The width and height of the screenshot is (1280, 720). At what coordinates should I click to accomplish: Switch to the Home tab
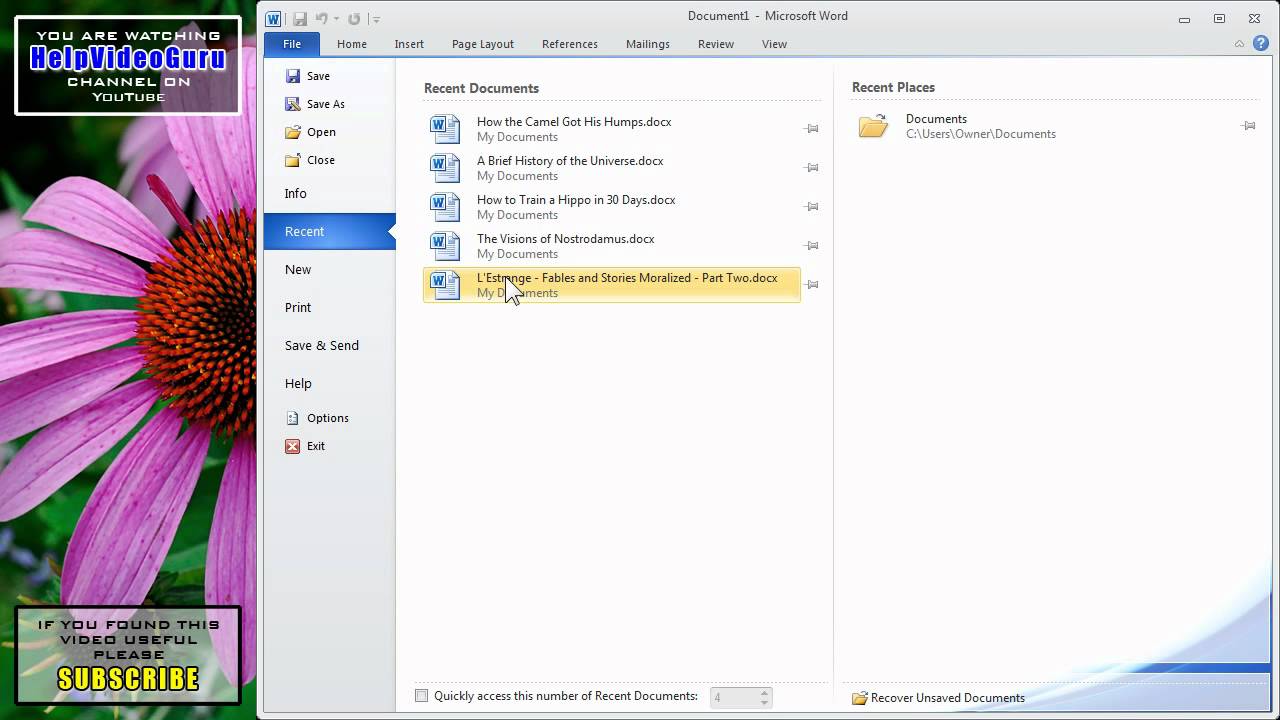[352, 44]
